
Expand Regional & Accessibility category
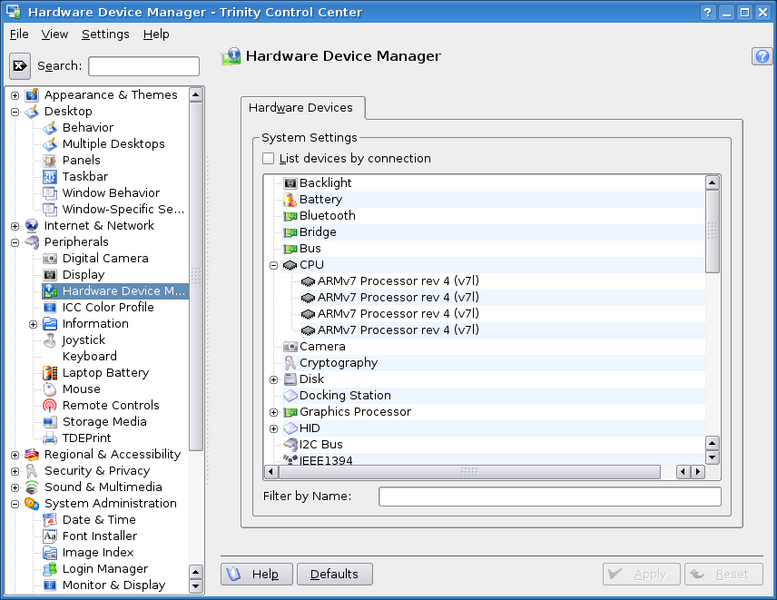click(15, 455)
